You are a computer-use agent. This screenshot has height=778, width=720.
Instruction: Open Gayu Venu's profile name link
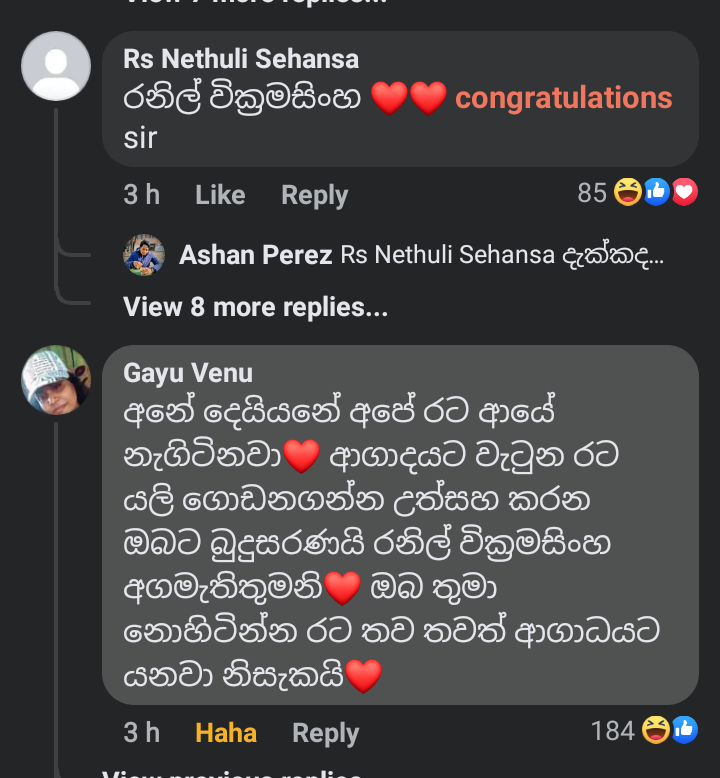188,373
